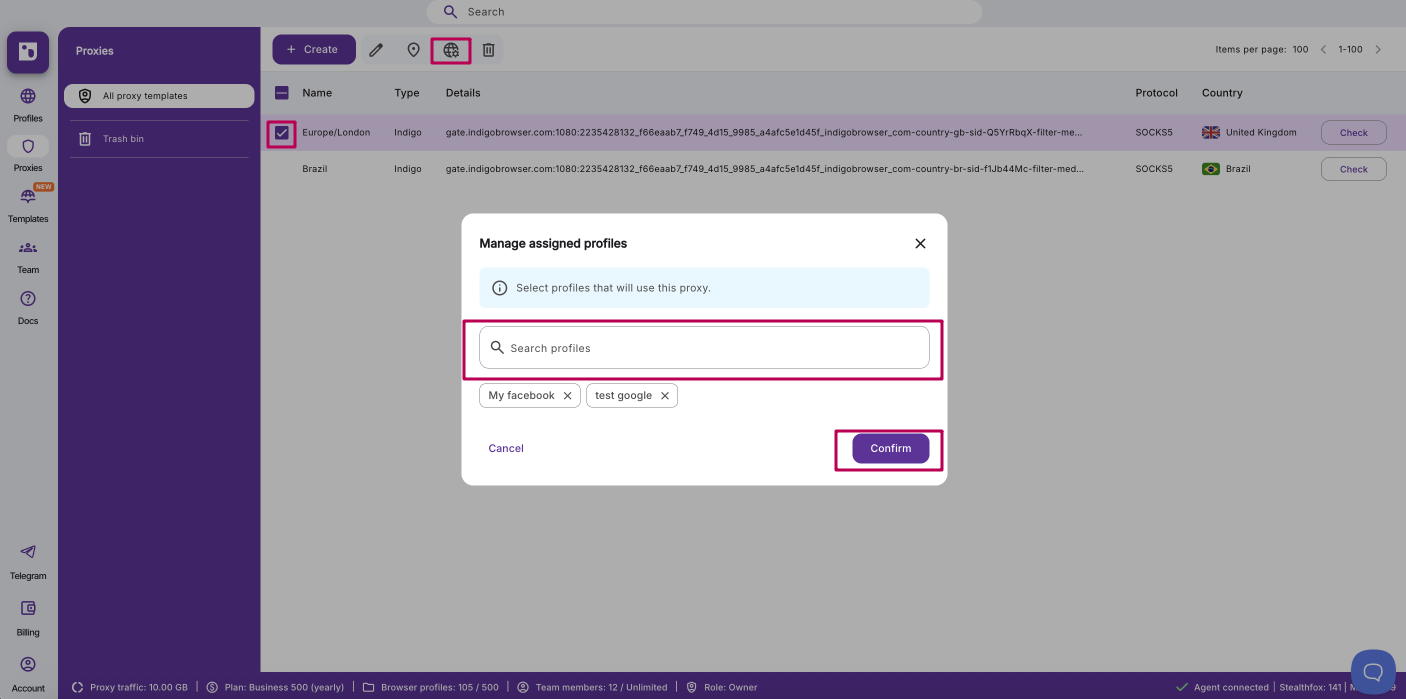This screenshot has height=699, width=1406.
Task: Toggle the select-all checkbox in table header
Action: 281,92
